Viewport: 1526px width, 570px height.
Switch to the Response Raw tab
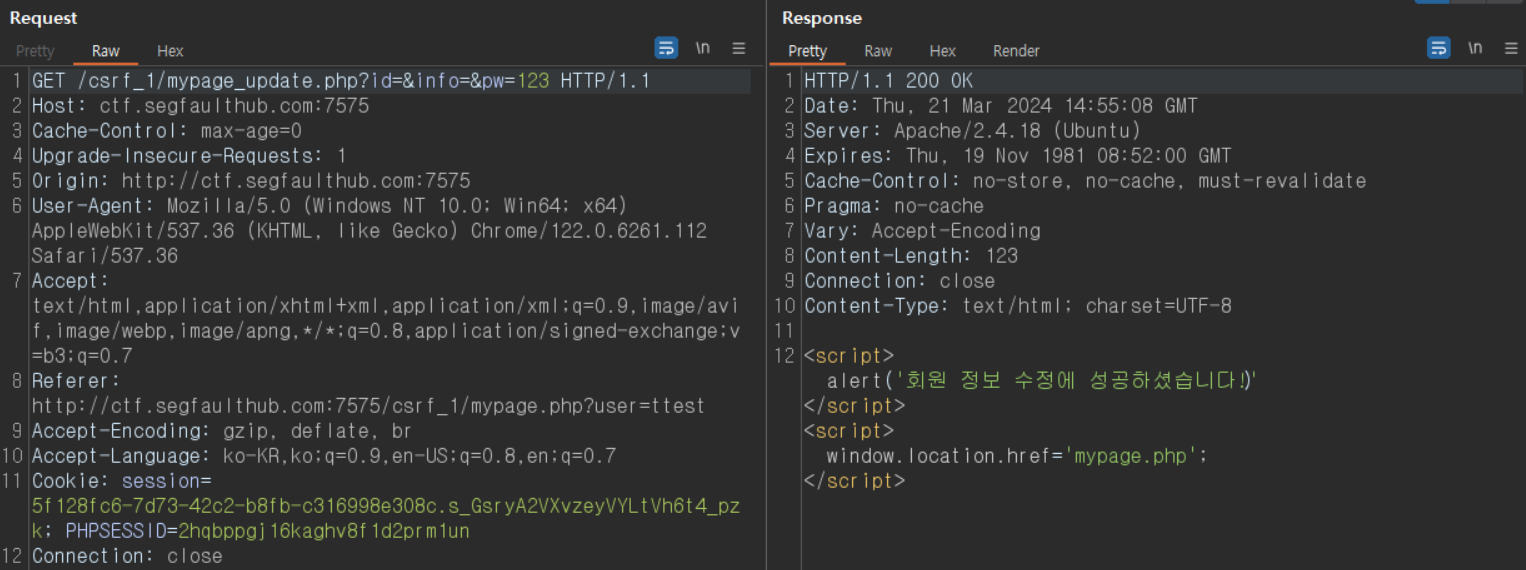[878, 51]
